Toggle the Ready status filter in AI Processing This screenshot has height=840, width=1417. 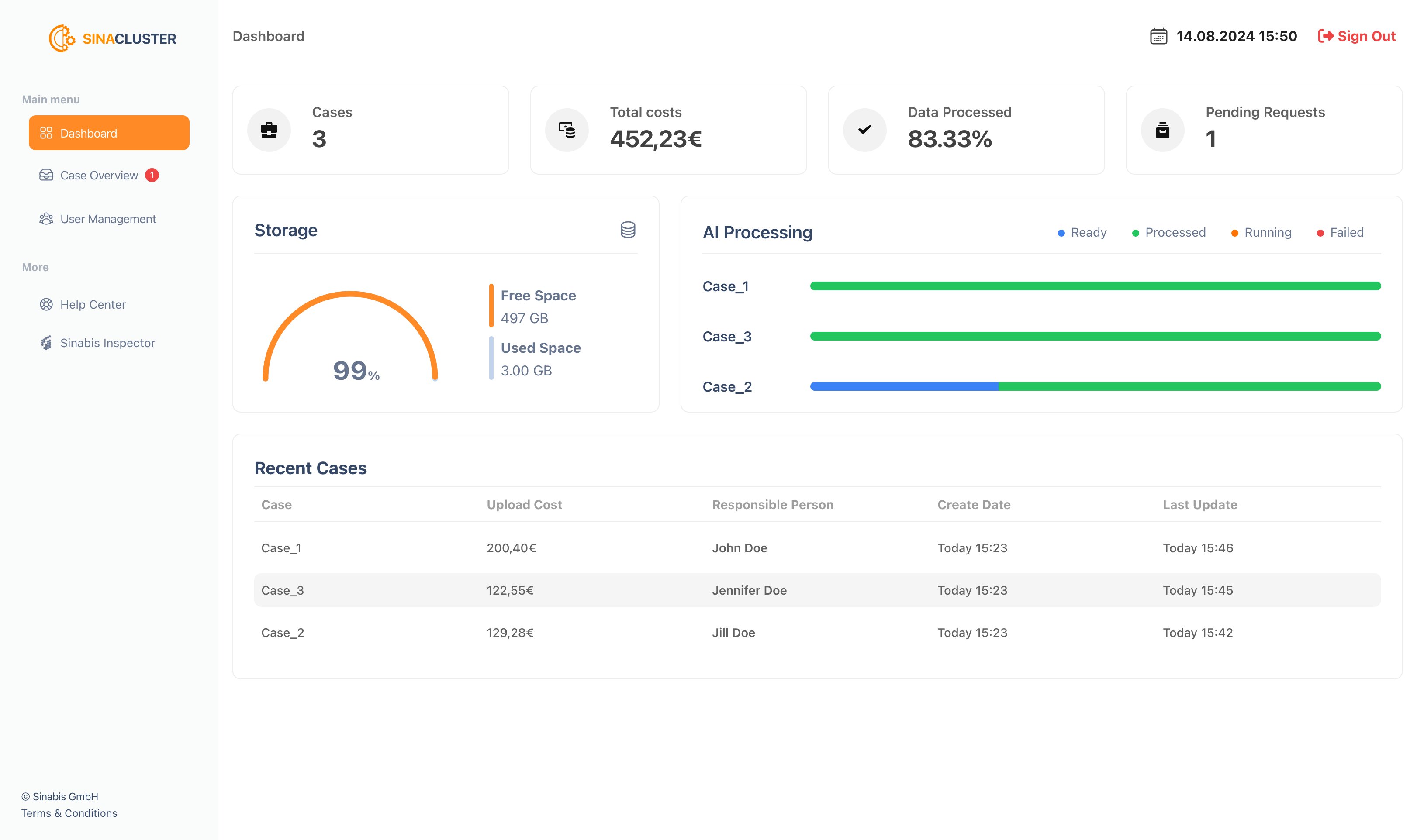tap(1082, 232)
